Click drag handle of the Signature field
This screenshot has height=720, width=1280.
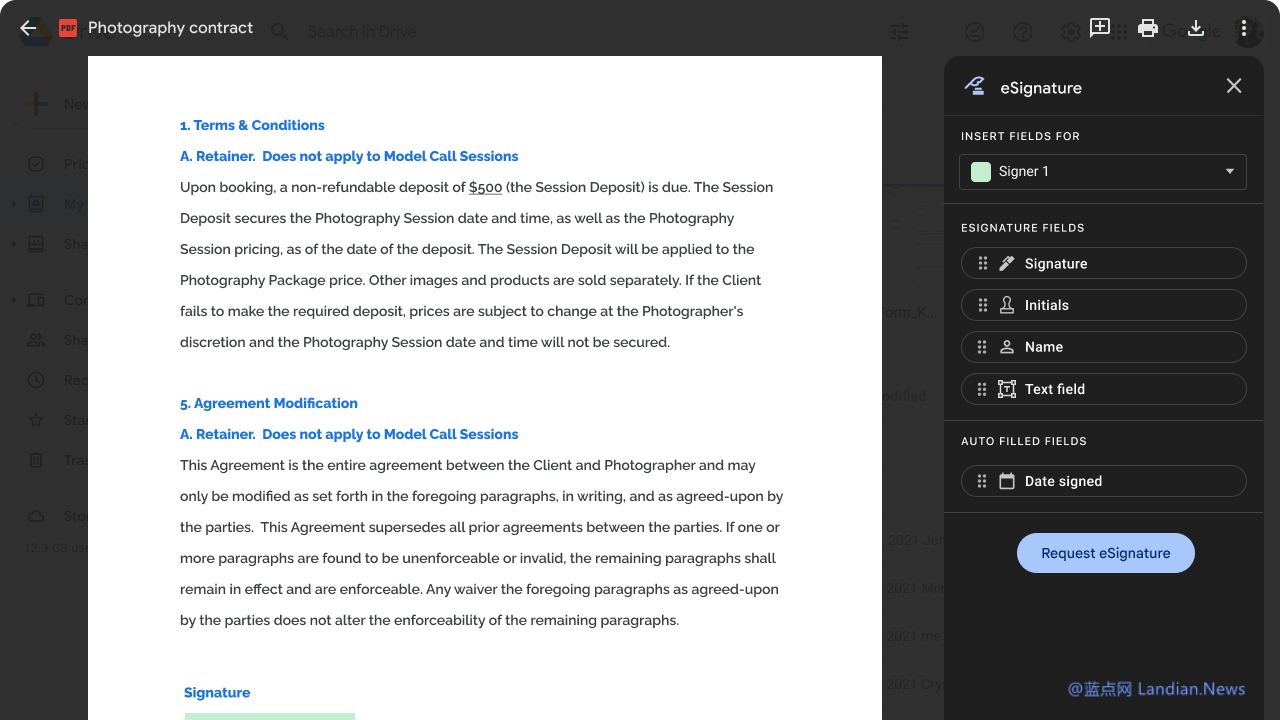click(x=983, y=263)
